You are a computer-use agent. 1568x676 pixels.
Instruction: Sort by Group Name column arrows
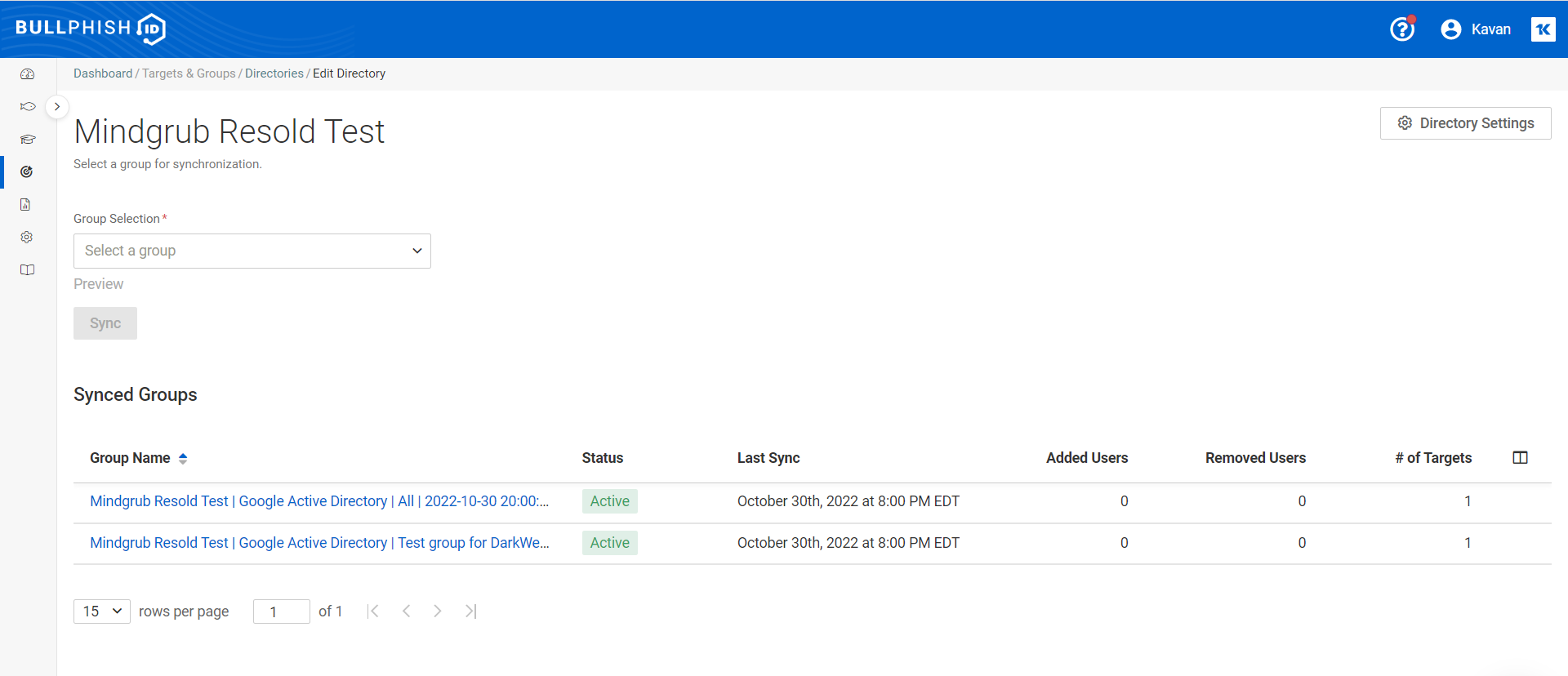coord(183,459)
